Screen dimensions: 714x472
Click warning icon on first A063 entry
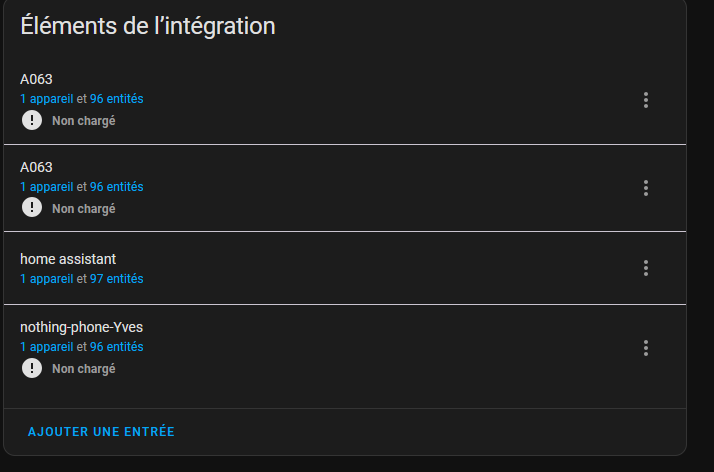32,120
